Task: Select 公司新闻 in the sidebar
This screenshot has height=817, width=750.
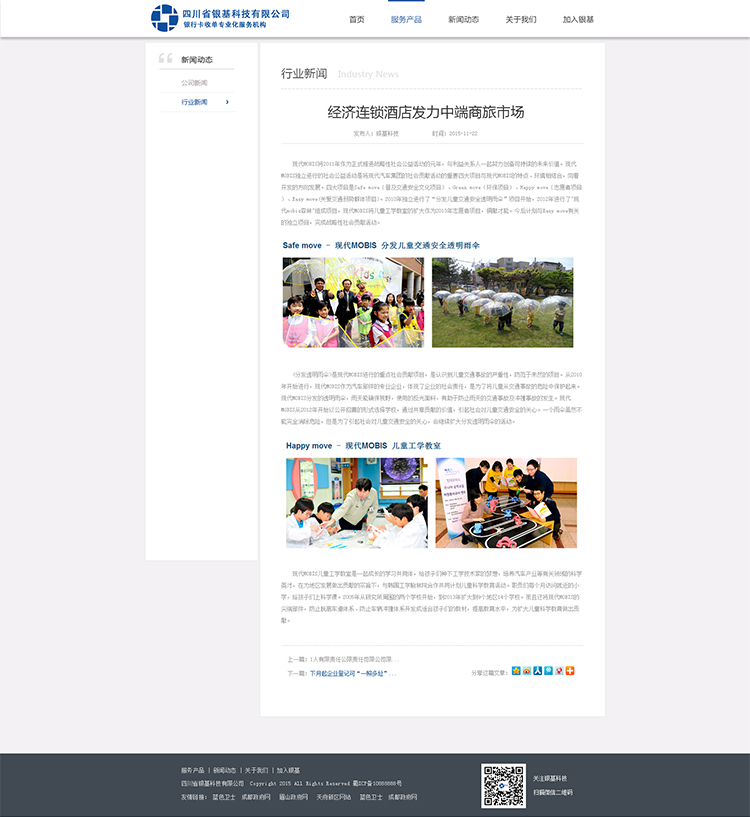Action: click(x=194, y=83)
